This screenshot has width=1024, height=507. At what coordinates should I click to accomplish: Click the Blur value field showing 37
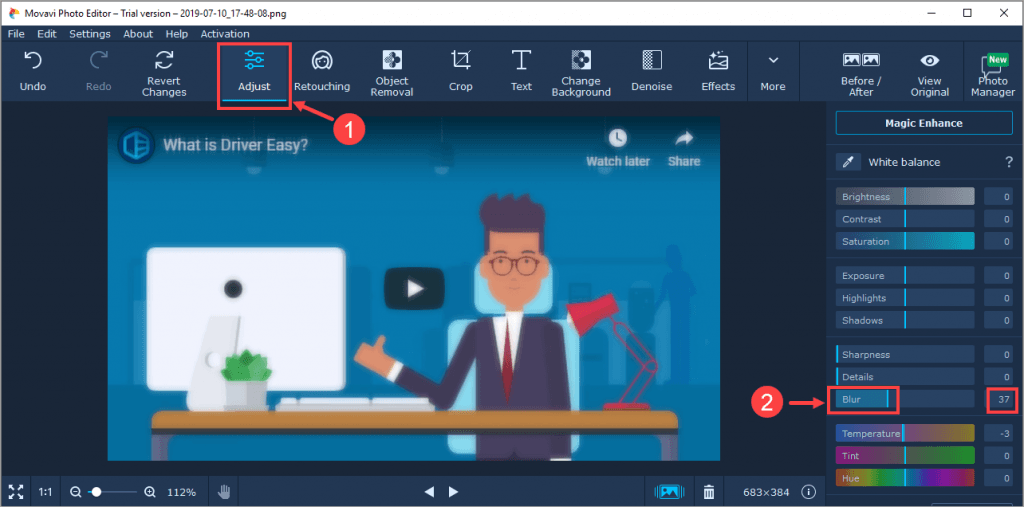1000,399
